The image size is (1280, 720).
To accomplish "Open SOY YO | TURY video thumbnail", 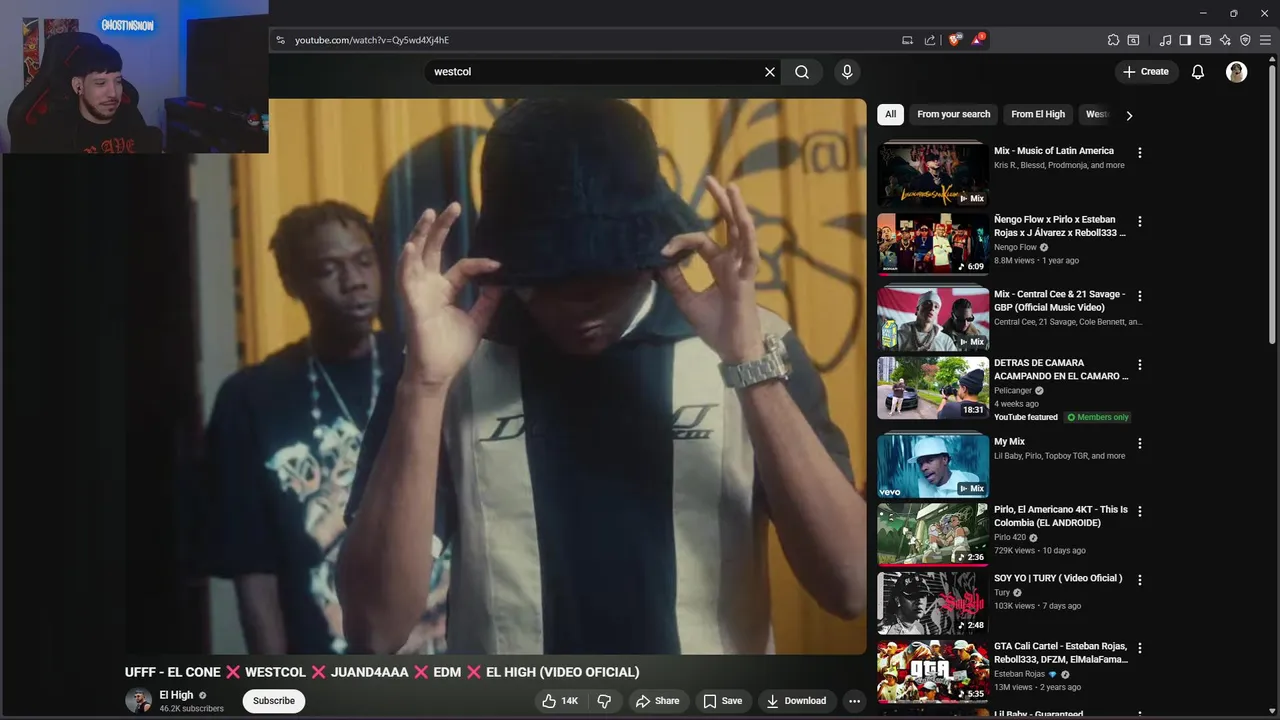I will (933, 602).
